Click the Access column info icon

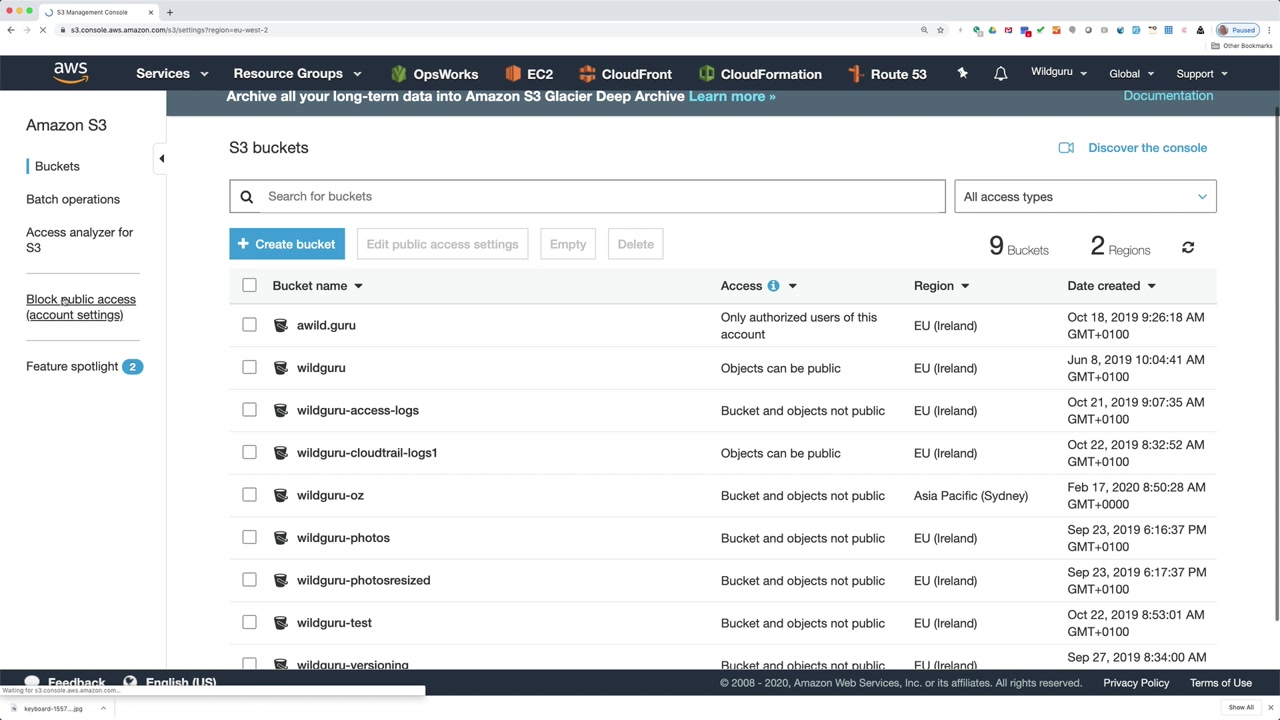pos(773,286)
